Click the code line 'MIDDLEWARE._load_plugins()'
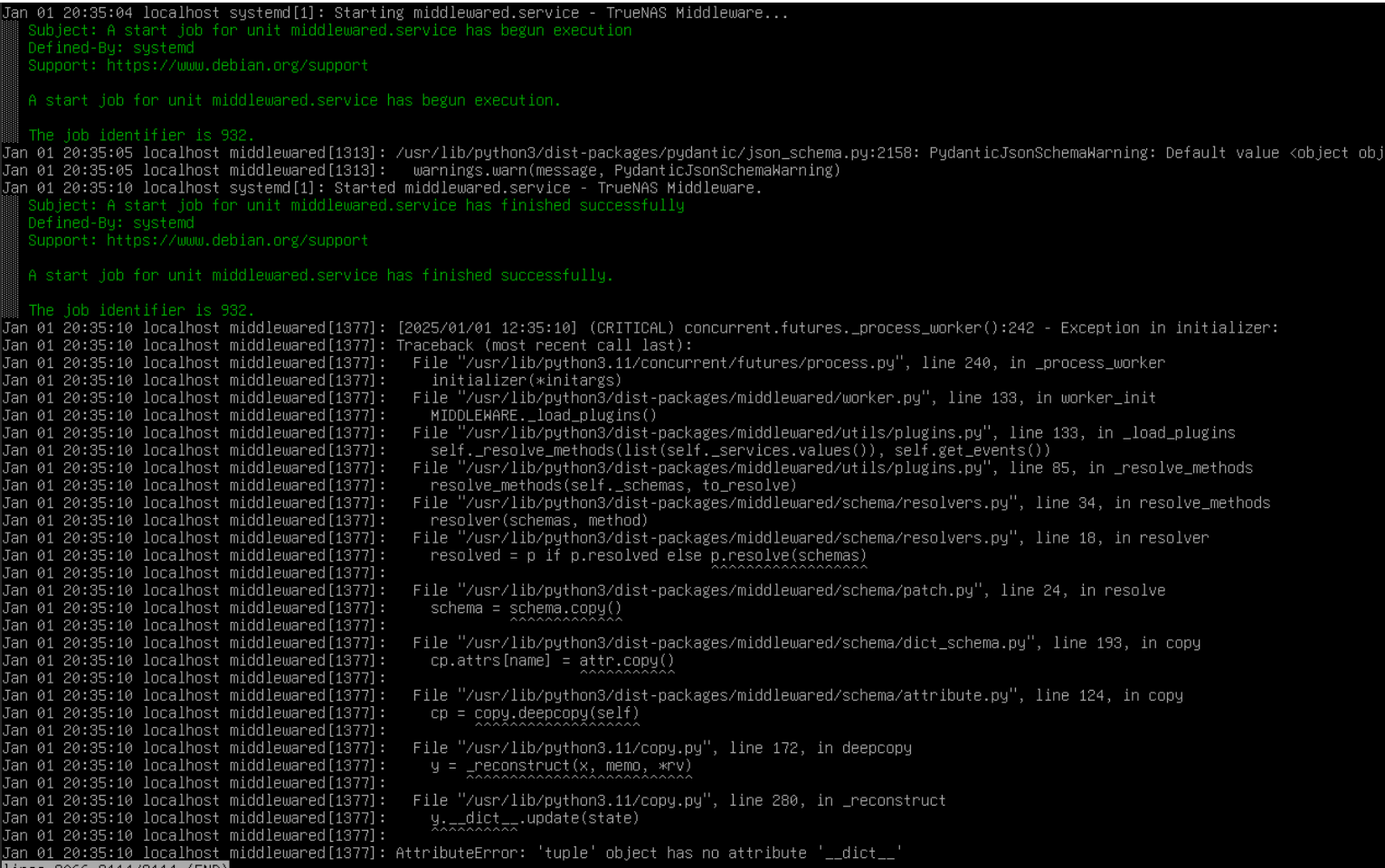This screenshot has width=1385, height=868. (x=544, y=415)
